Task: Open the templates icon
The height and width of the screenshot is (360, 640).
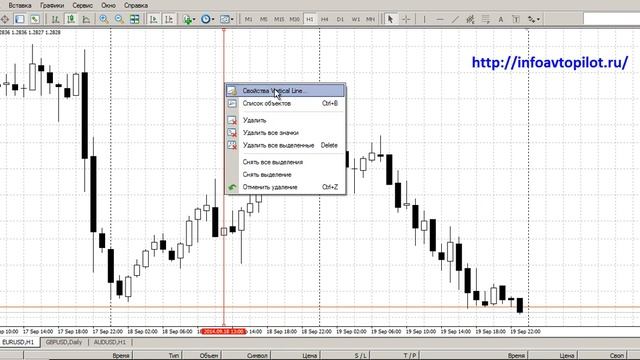Action: [224, 19]
